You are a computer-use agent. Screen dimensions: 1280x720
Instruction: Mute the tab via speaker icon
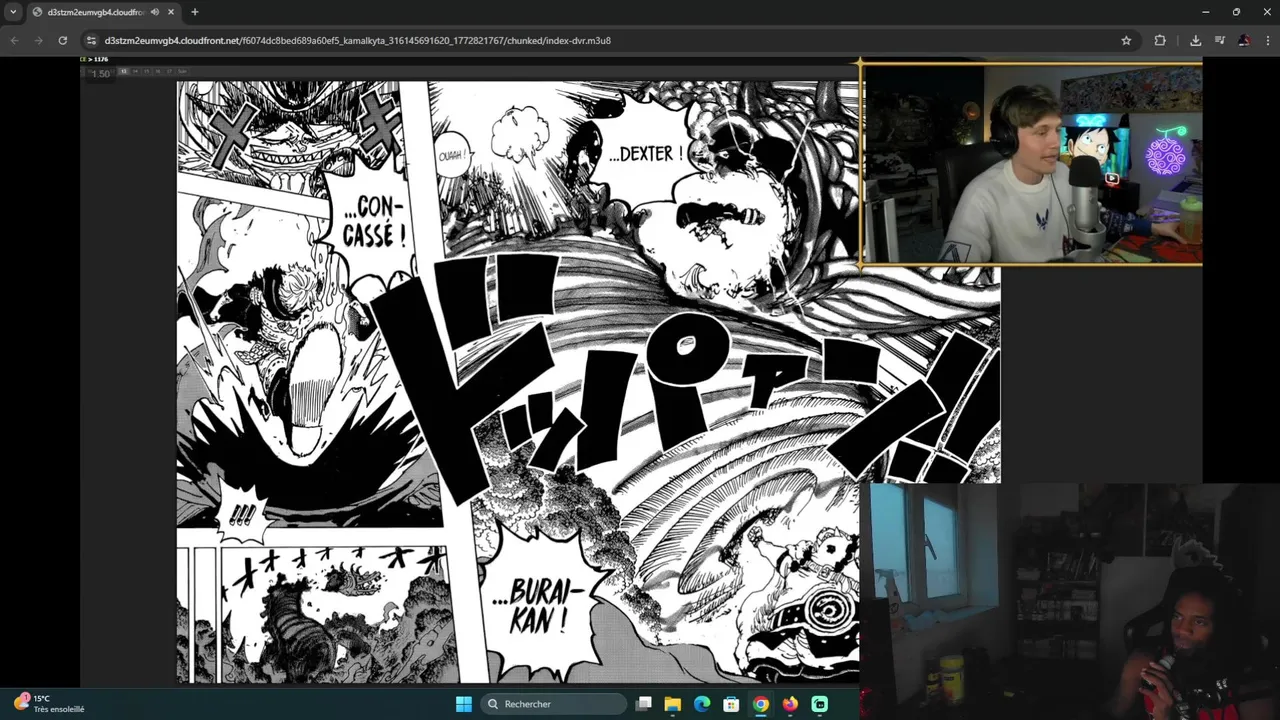coord(155,12)
